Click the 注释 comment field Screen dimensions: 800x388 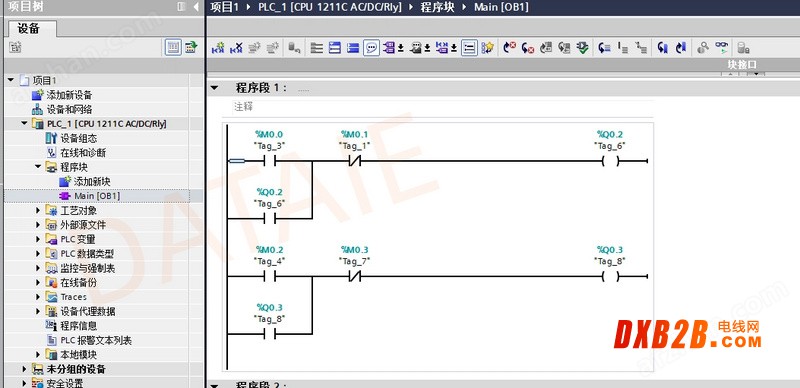point(442,107)
